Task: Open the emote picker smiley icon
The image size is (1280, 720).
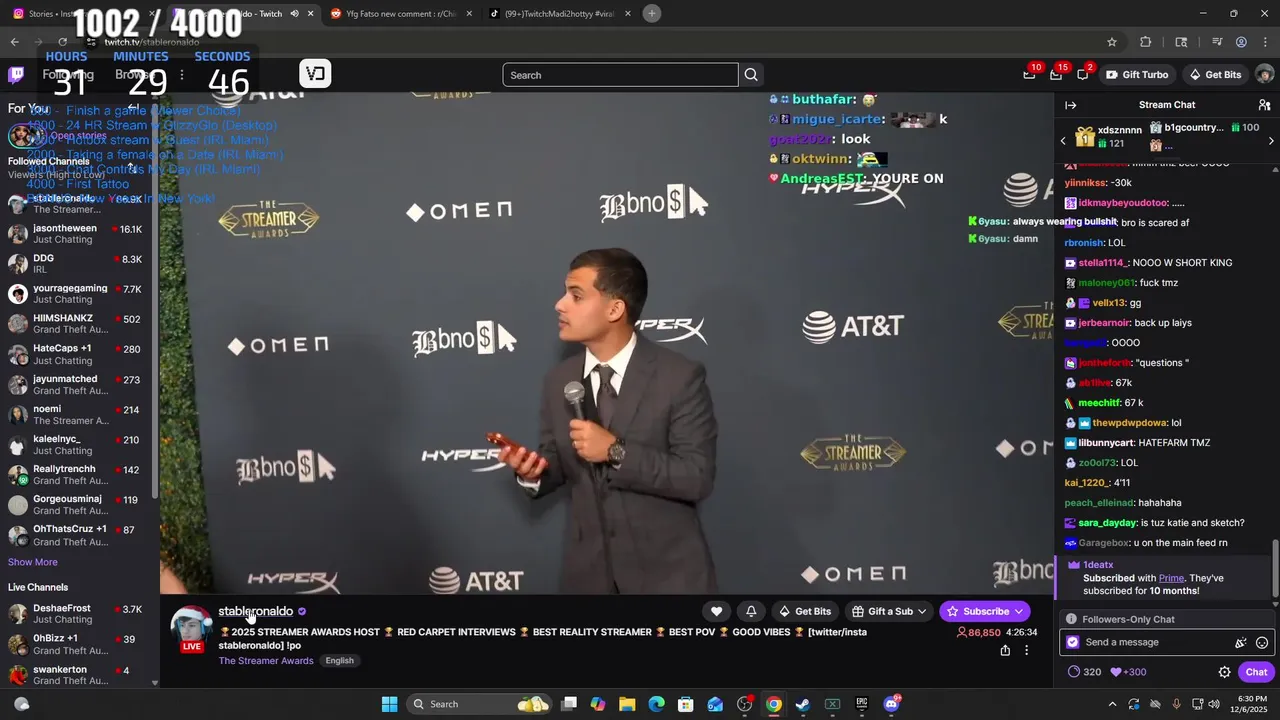Action: [1262, 643]
